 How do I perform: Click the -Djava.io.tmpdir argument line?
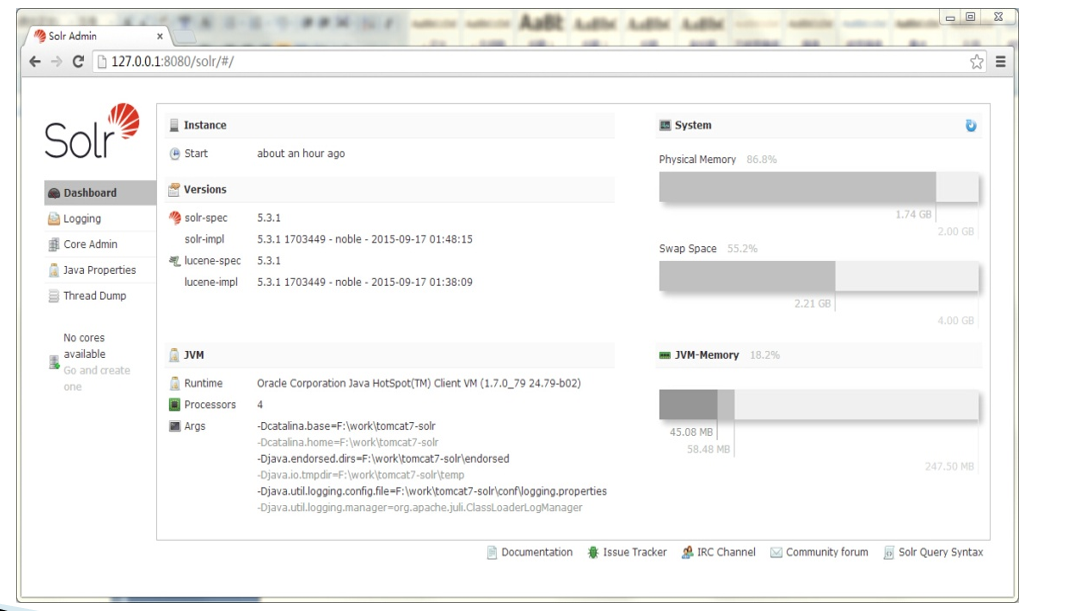(360, 474)
